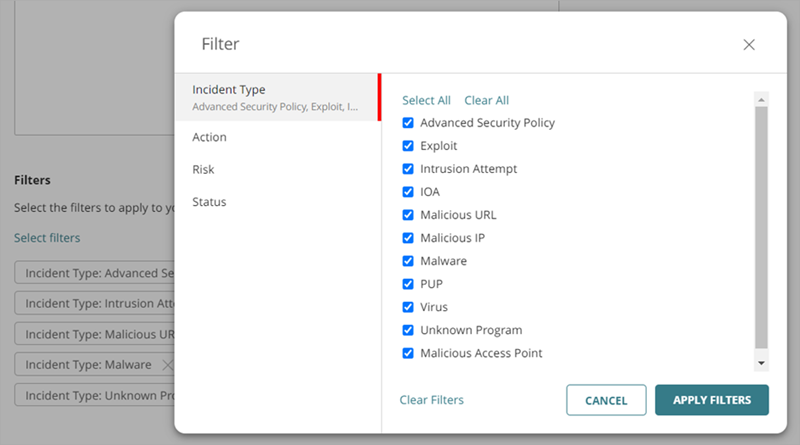The width and height of the screenshot is (800, 445).
Task: Disable the PUP checkbox
Action: pyautogui.click(x=408, y=284)
